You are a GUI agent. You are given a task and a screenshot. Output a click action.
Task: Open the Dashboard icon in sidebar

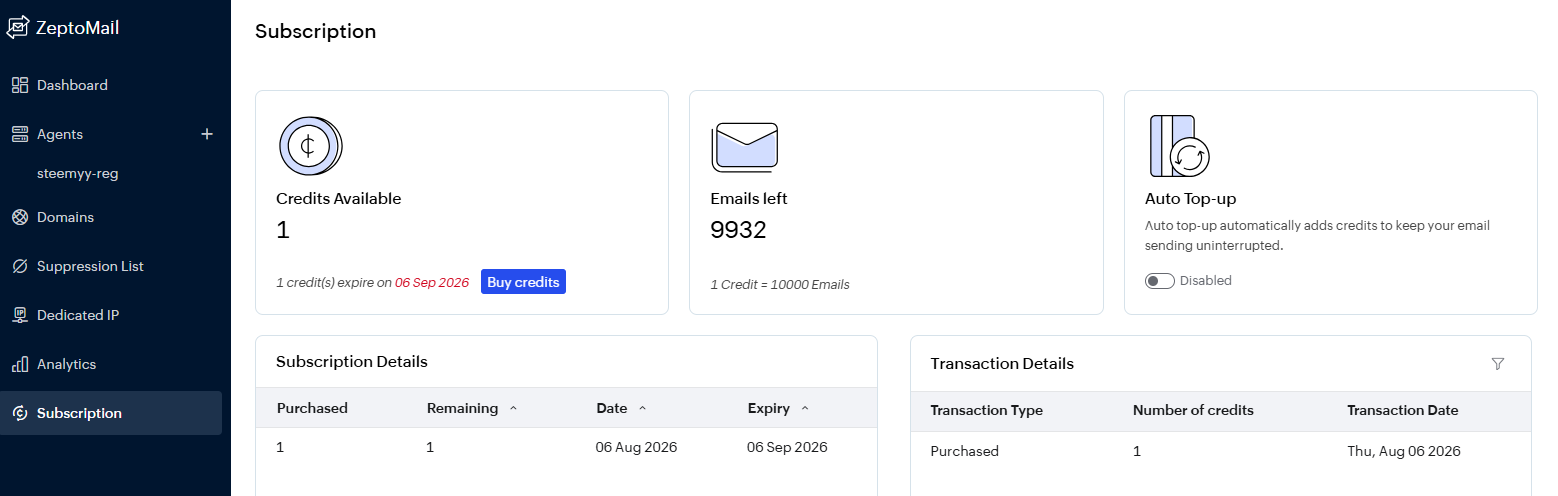tap(19, 85)
